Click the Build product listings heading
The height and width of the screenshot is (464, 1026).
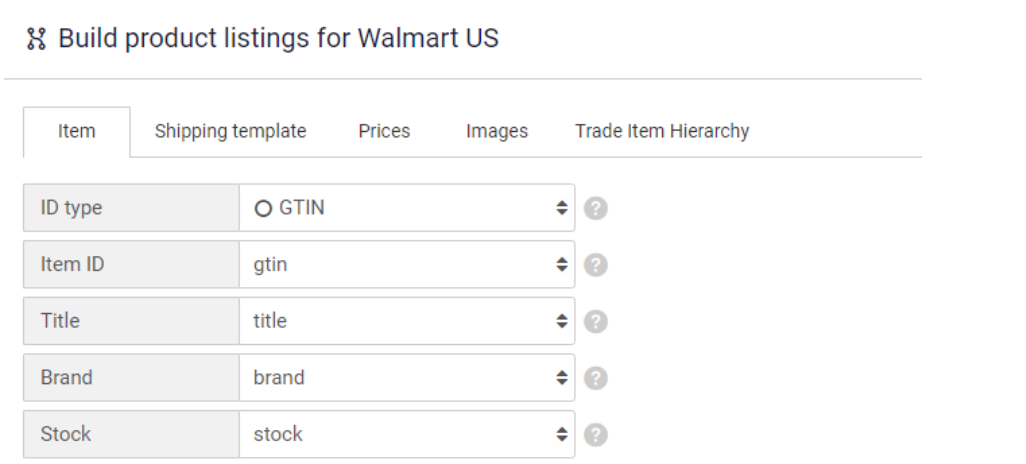278,38
